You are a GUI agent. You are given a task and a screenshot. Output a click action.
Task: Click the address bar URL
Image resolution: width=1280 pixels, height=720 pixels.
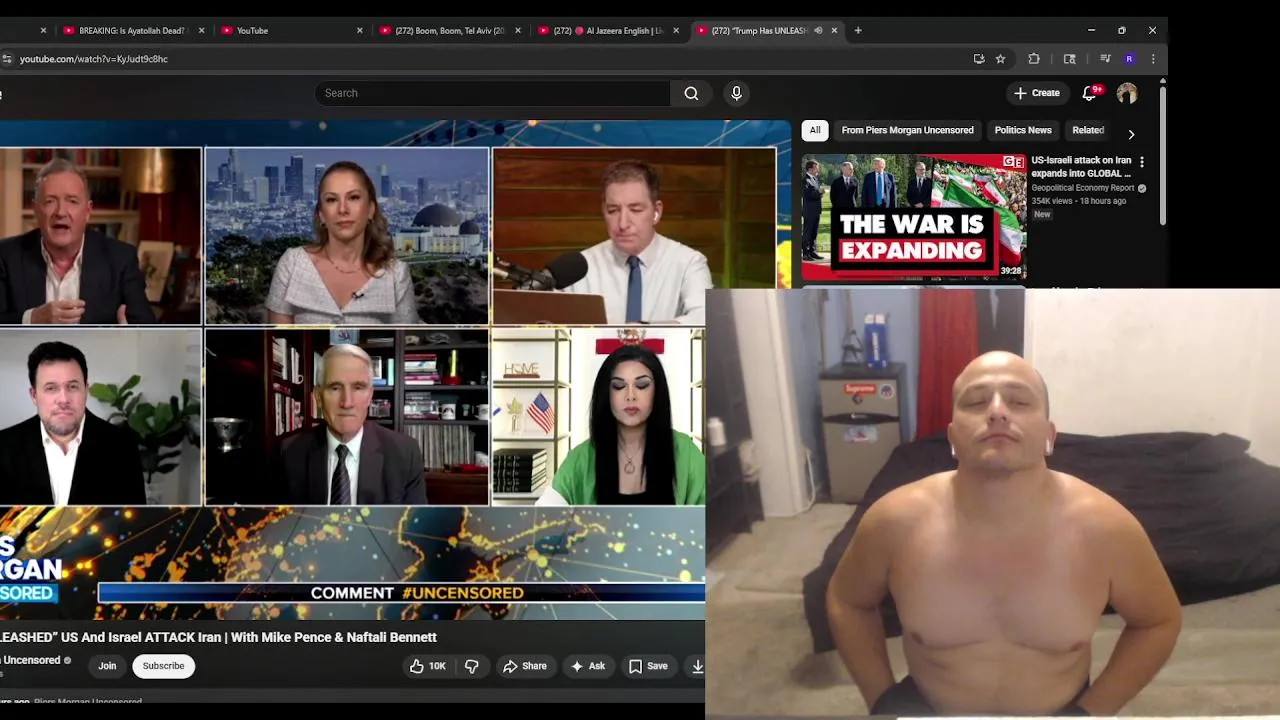click(x=94, y=59)
